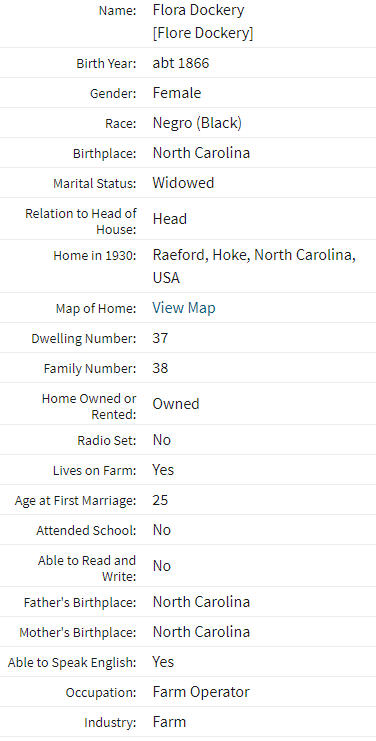Select the Home Owned or Rented value
The image size is (376, 741).
click(176, 404)
